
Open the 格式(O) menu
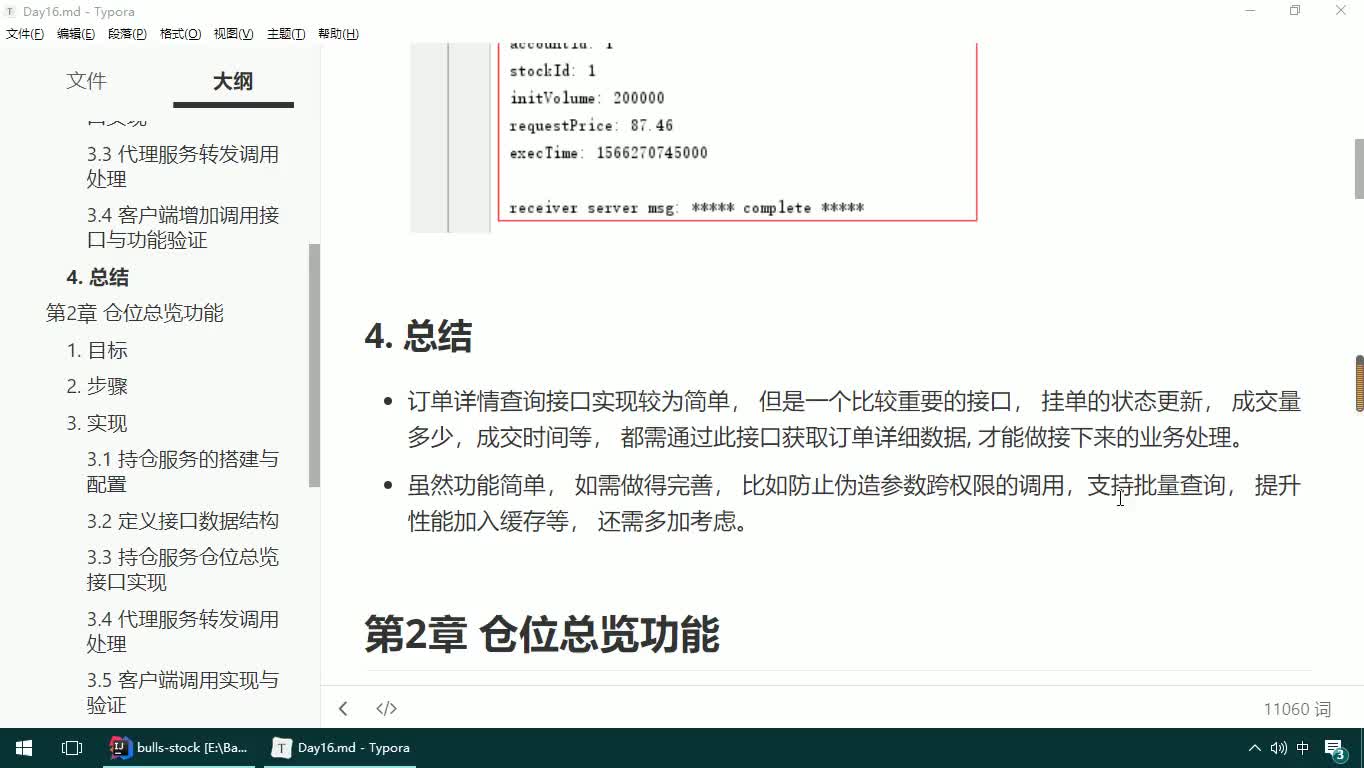180,34
